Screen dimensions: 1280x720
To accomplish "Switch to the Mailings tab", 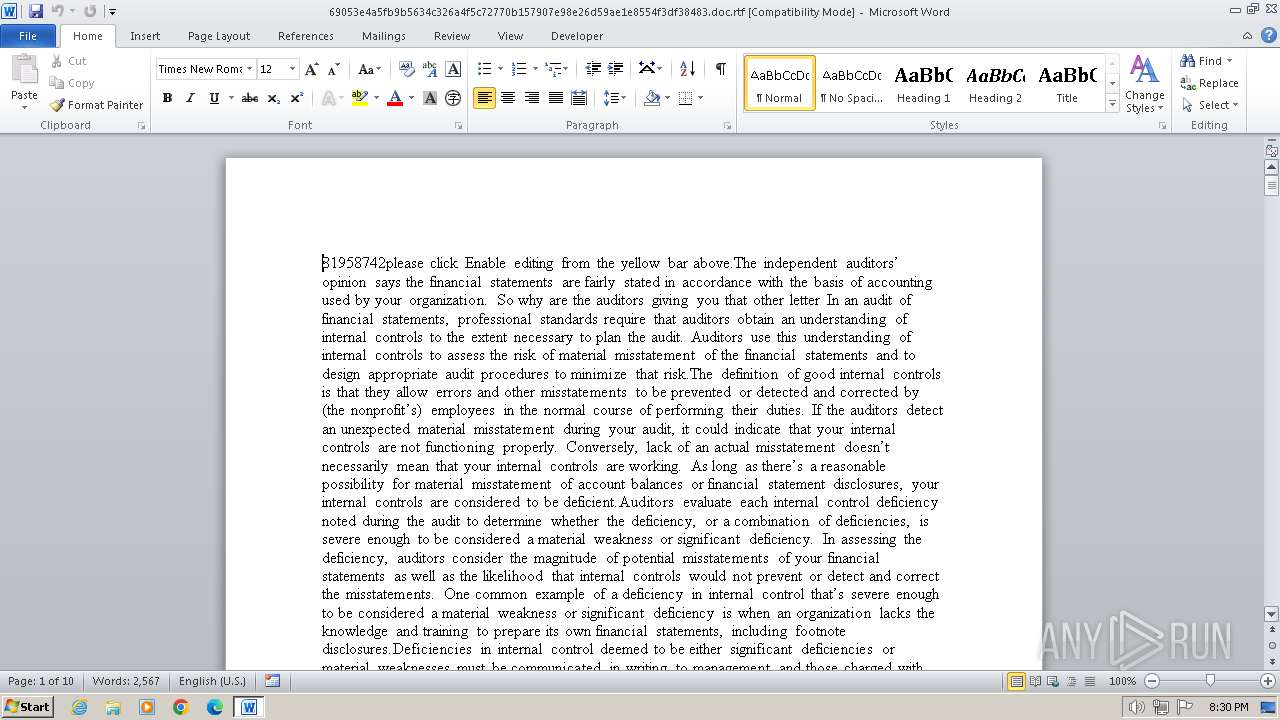I will (384, 36).
